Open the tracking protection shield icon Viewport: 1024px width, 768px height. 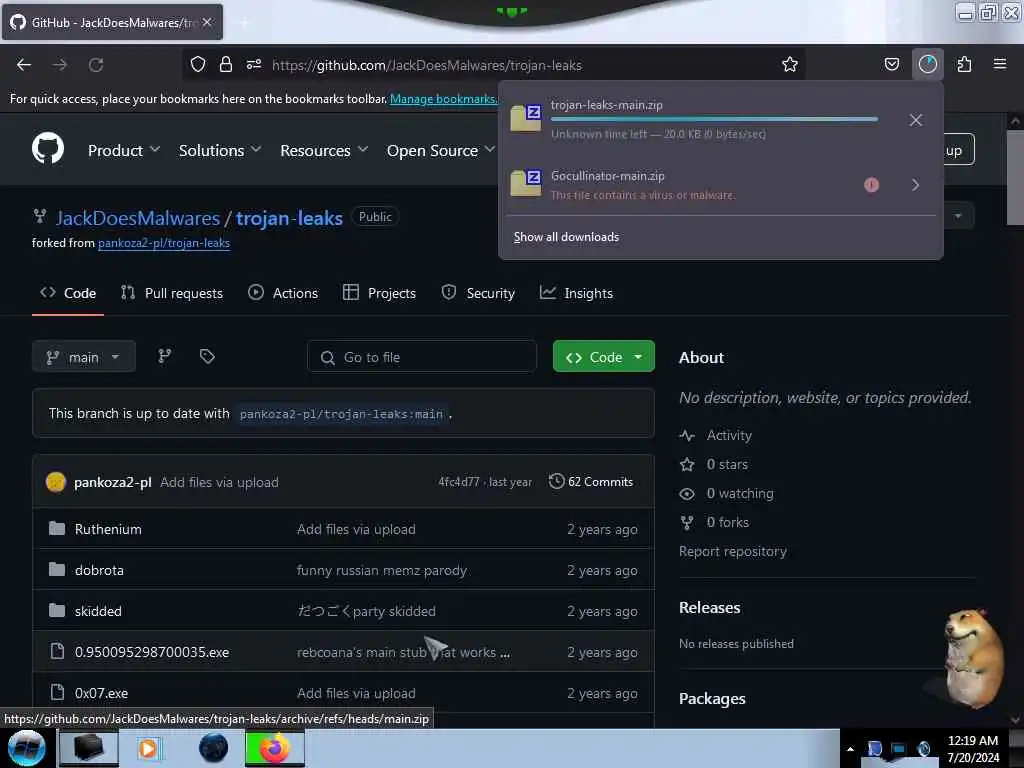[198, 64]
